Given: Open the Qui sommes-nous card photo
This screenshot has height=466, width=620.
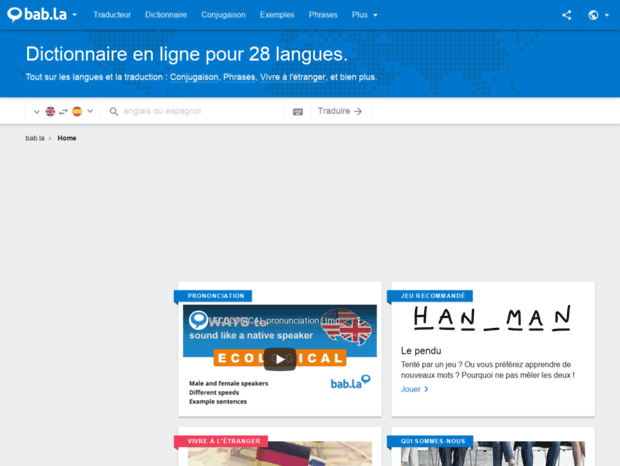Looking at the screenshot, I should pos(493,454).
